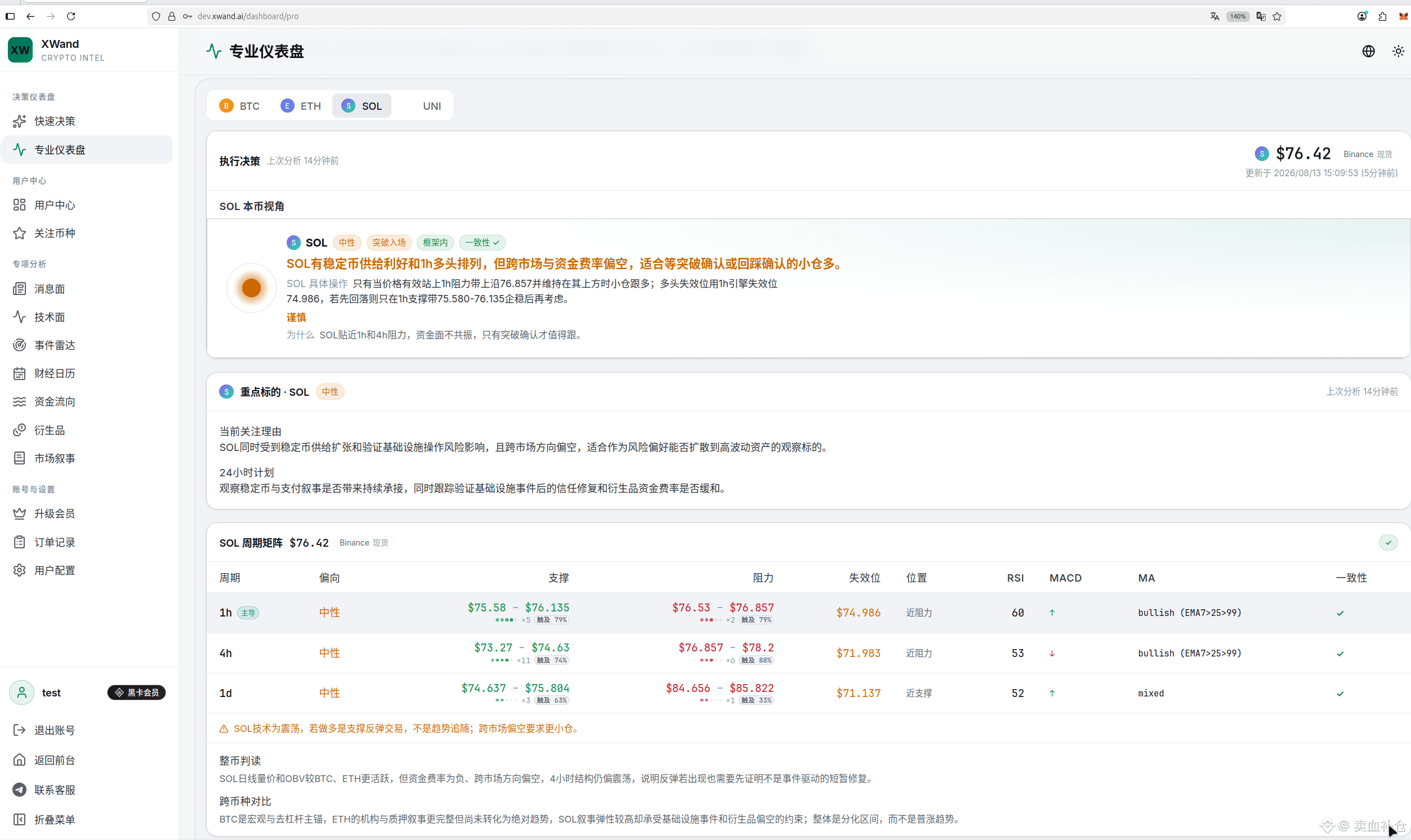Bookmark this page with star
The width and height of the screenshot is (1411, 840).
(1278, 16)
